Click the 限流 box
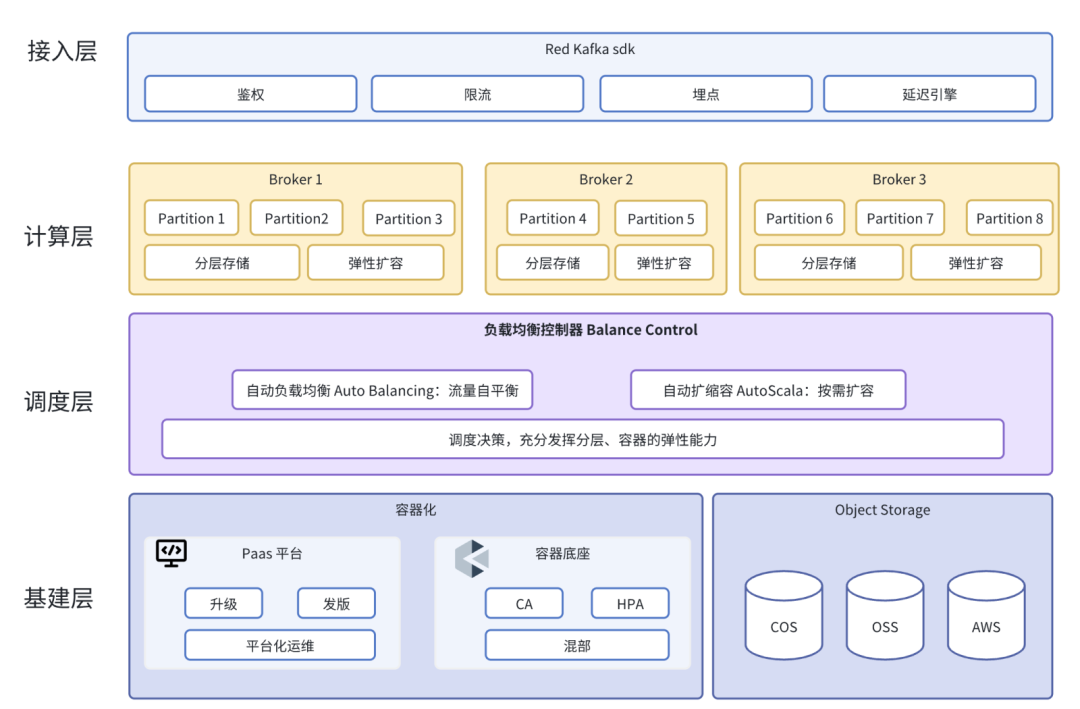Screen dimensions: 1080x709 point(477,94)
